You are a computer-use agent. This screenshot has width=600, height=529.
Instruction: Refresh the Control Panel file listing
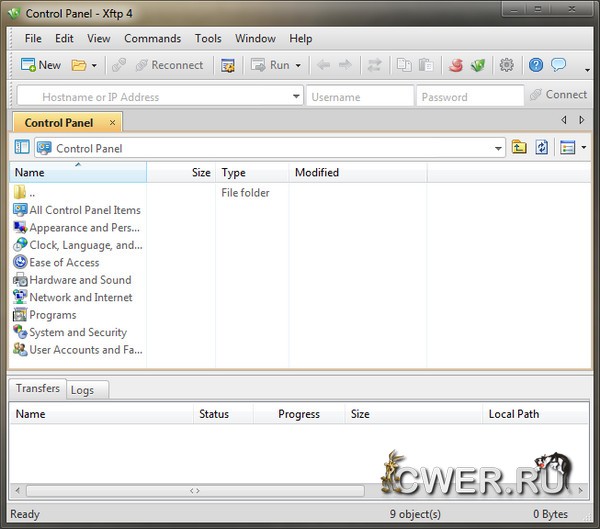(x=541, y=148)
